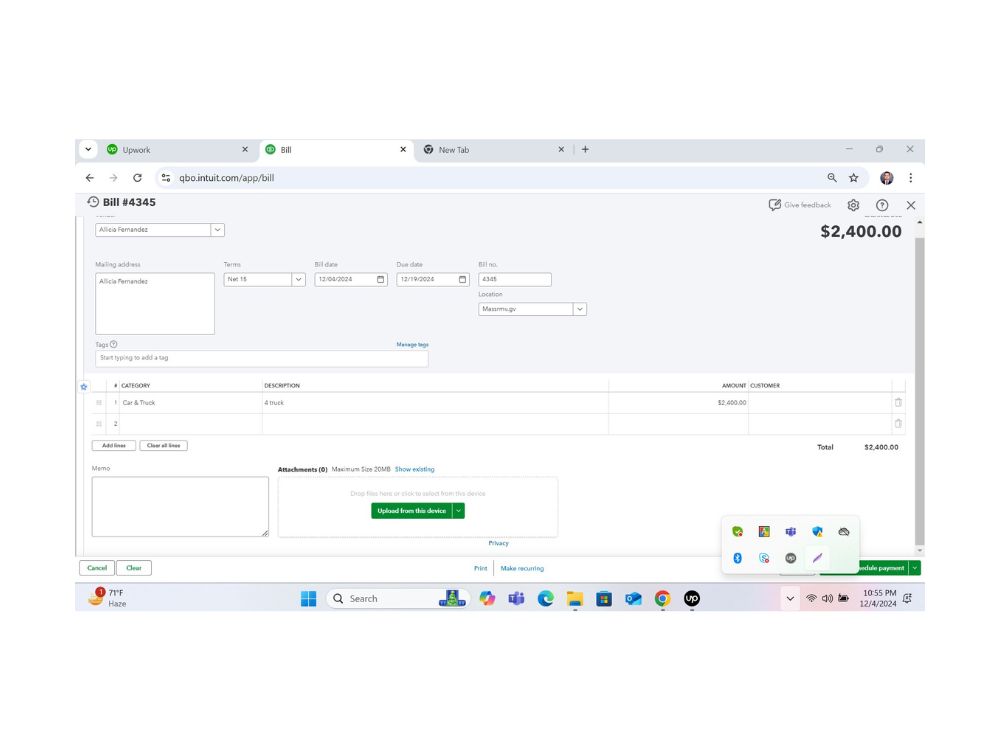1000x750 pixels.
Task: Click the Give feedback icon
Action: pos(774,205)
